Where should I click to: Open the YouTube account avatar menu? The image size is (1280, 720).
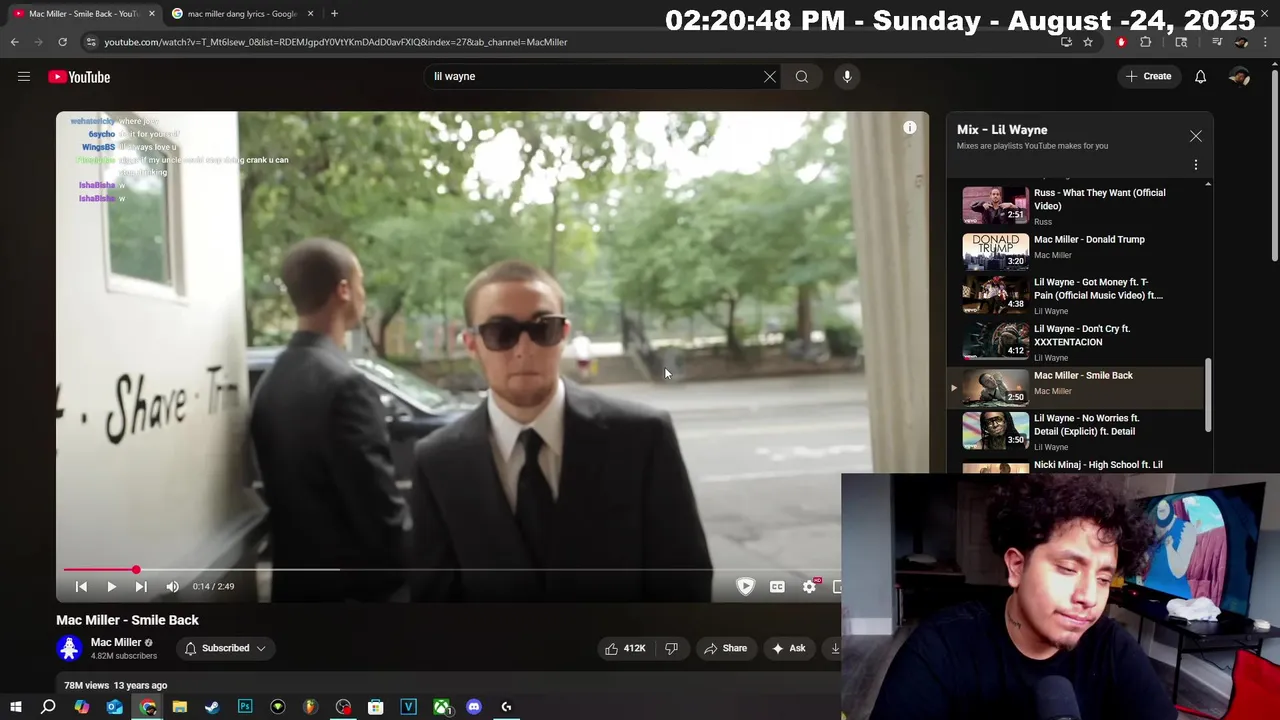coord(1239,76)
